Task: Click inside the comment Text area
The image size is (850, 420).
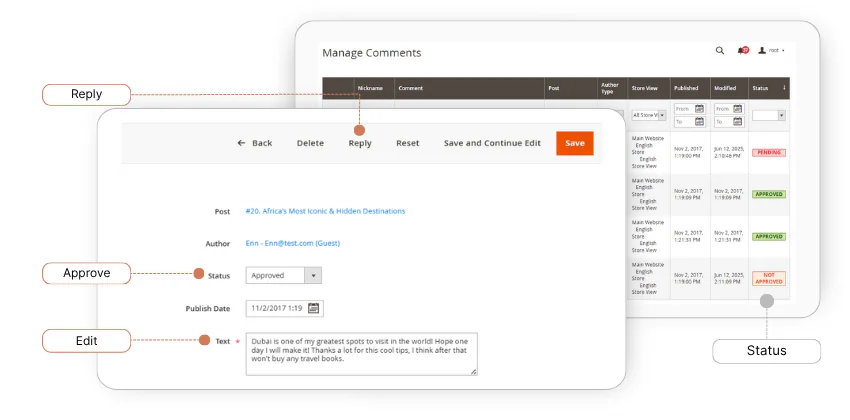Action: pyautogui.click(x=360, y=354)
